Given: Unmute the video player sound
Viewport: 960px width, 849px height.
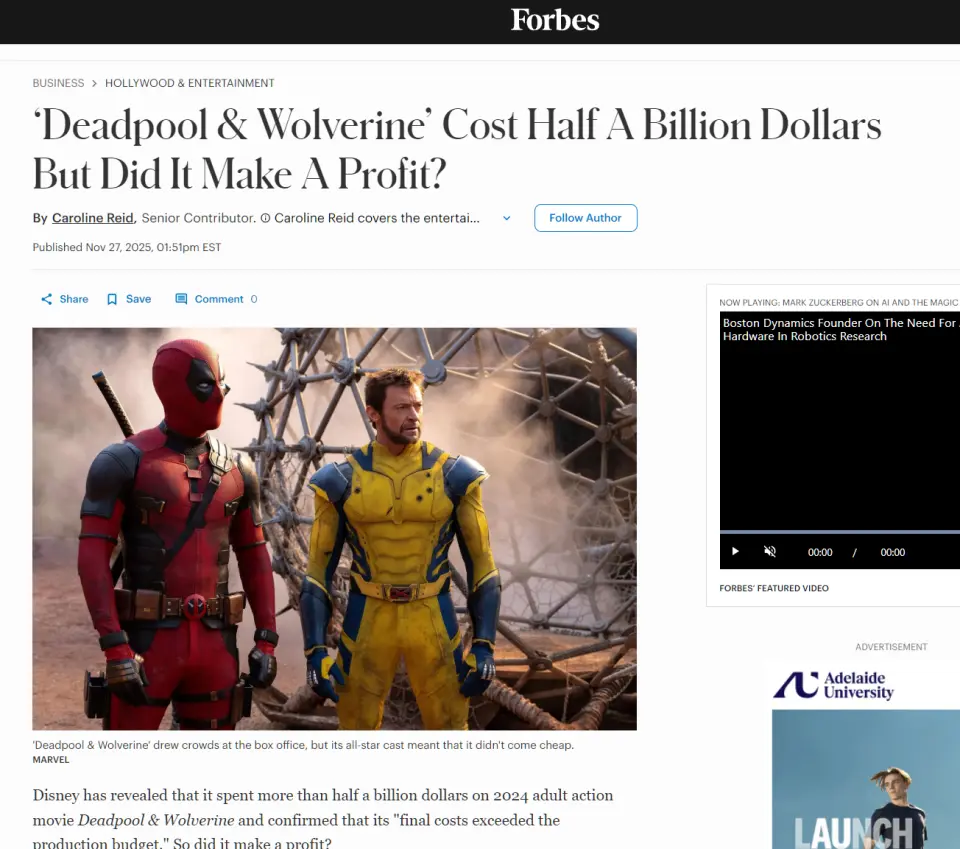Looking at the screenshot, I should [770, 552].
